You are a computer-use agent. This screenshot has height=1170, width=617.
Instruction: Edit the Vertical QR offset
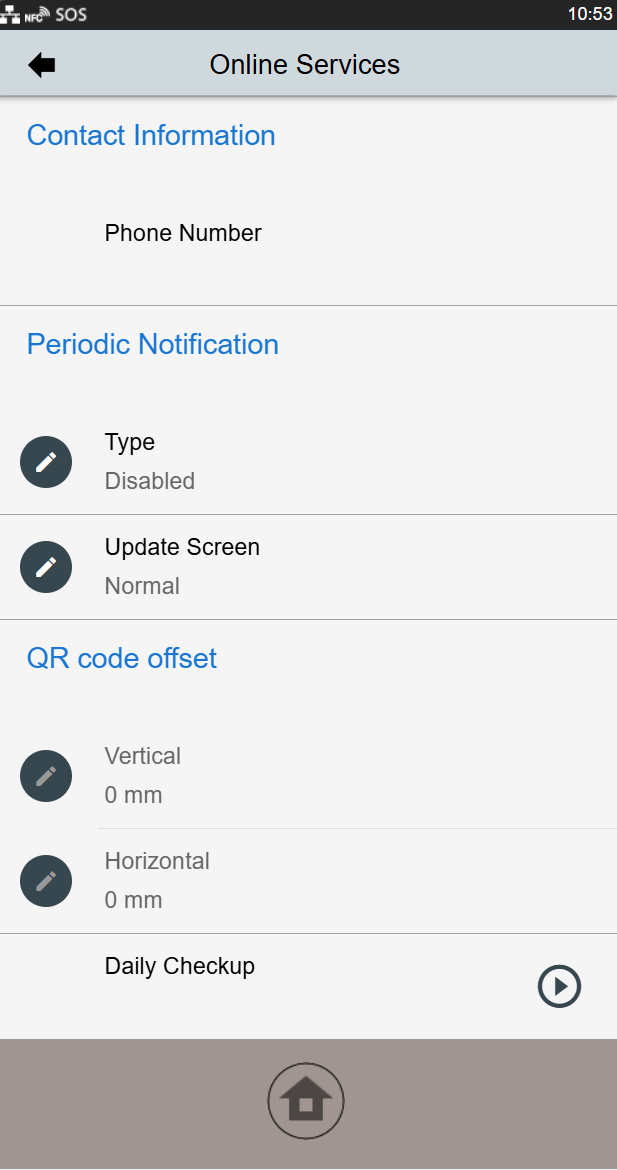coord(46,776)
